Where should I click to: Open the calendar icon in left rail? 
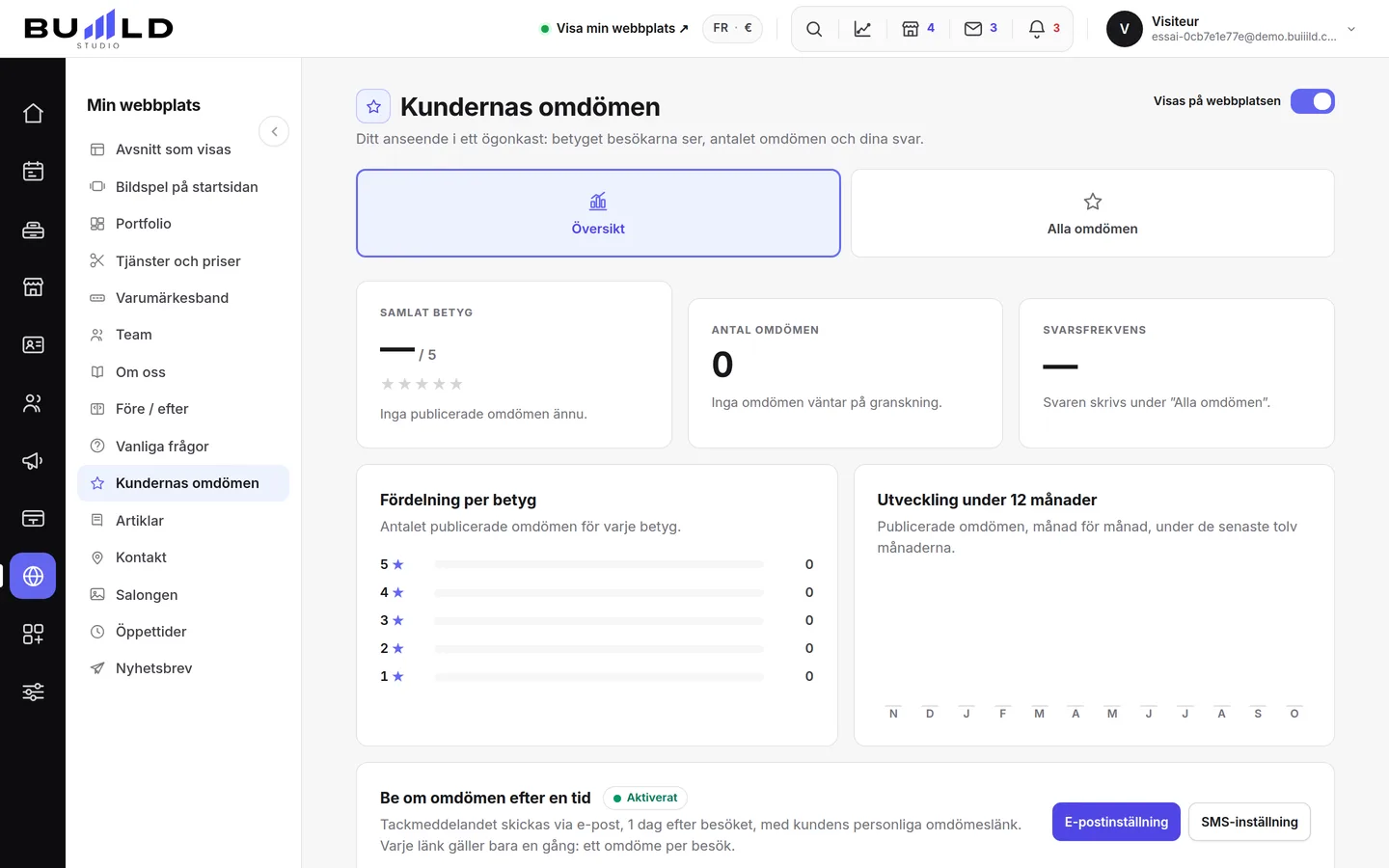click(33, 172)
